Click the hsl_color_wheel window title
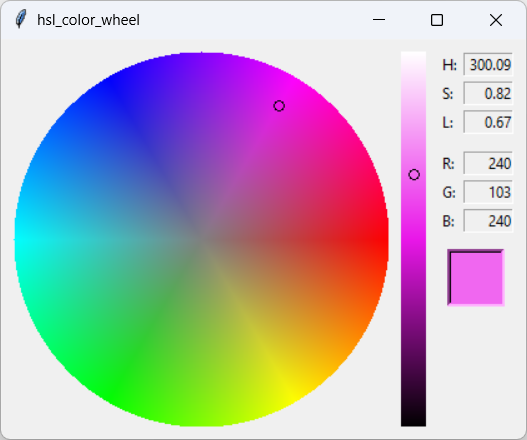 coord(88,20)
